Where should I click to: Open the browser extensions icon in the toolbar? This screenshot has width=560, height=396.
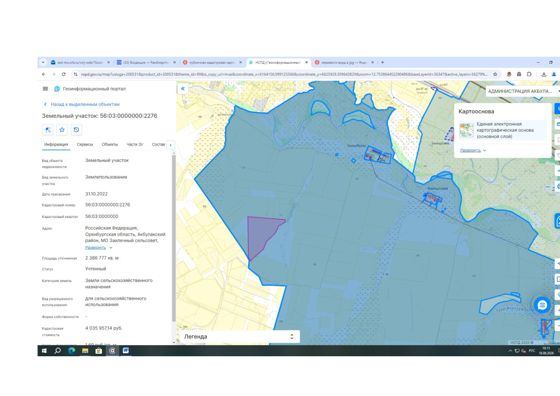[529, 74]
